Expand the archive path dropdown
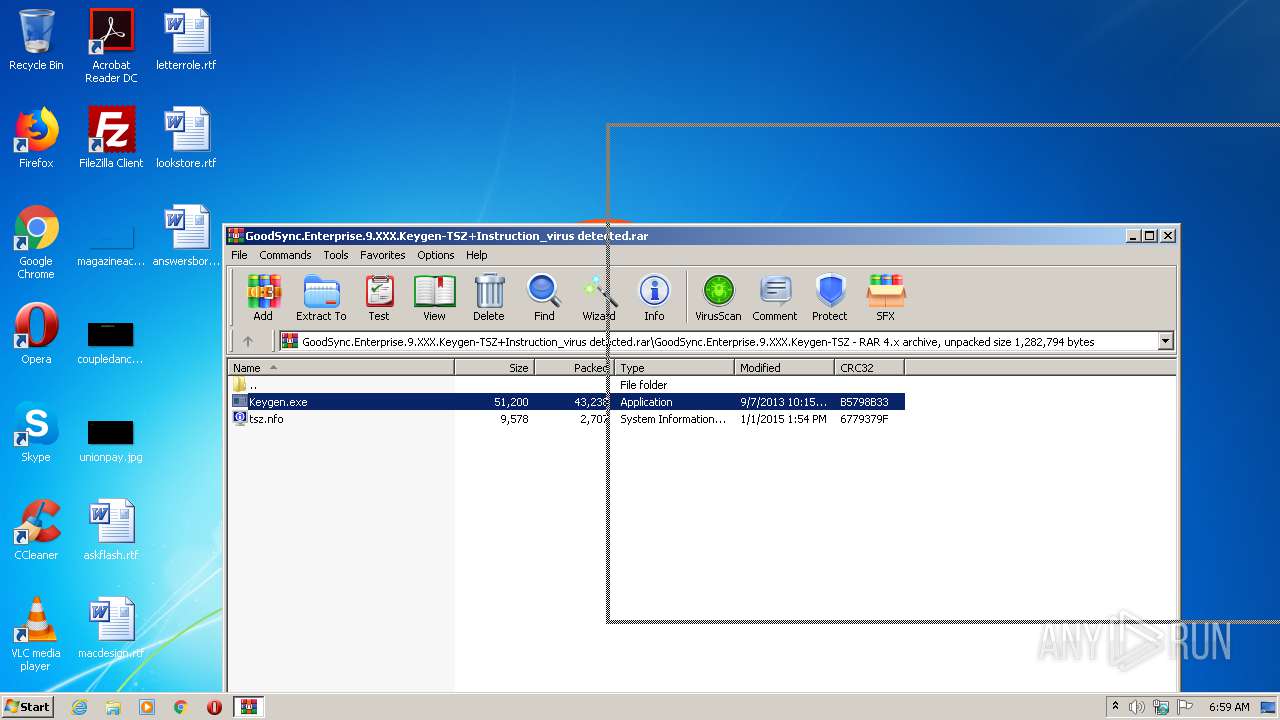The width and height of the screenshot is (1280, 720). [1165, 342]
